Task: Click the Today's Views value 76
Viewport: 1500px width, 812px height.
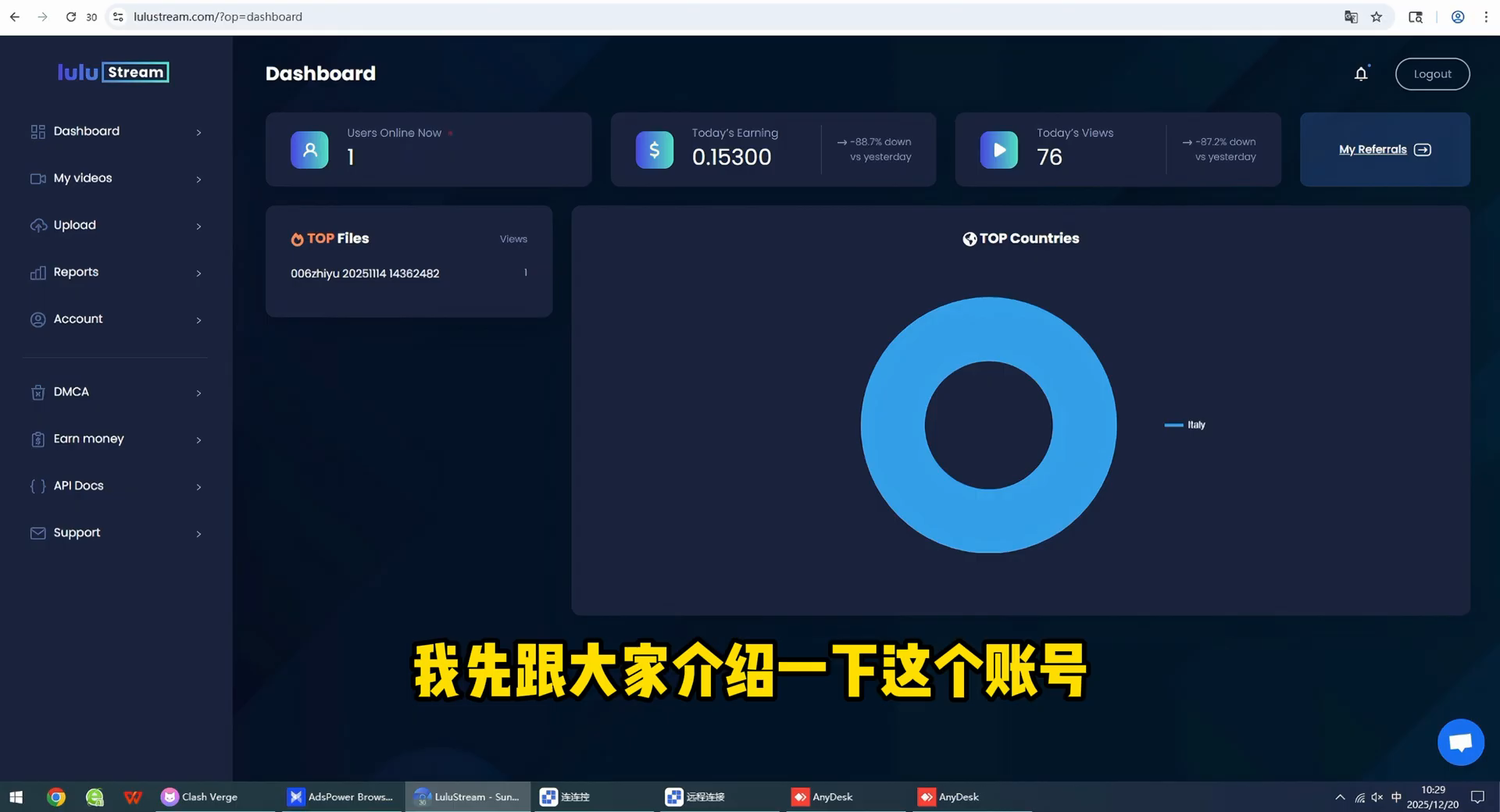Action: tap(1049, 157)
